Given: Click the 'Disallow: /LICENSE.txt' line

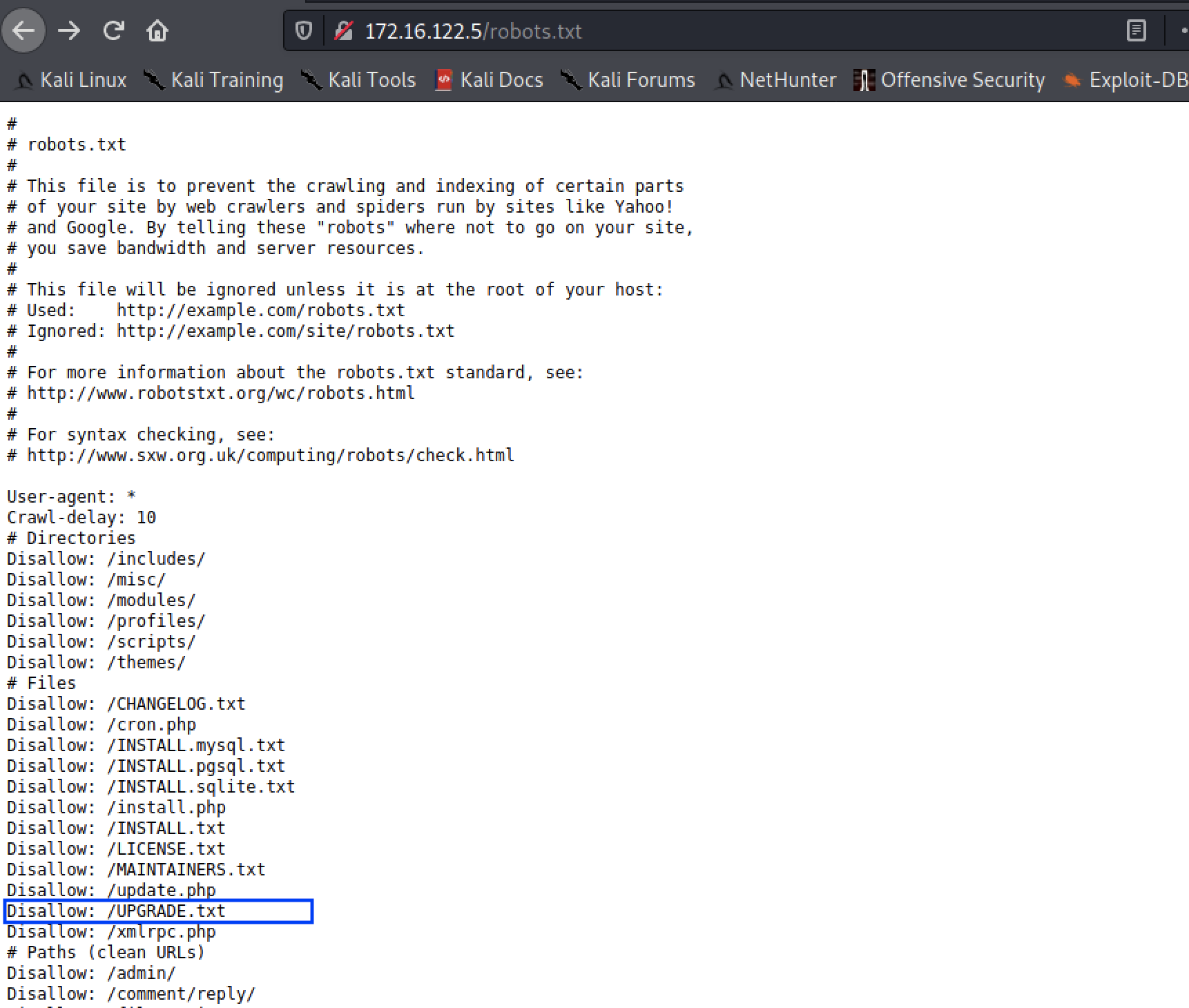Looking at the screenshot, I should coord(117,849).
